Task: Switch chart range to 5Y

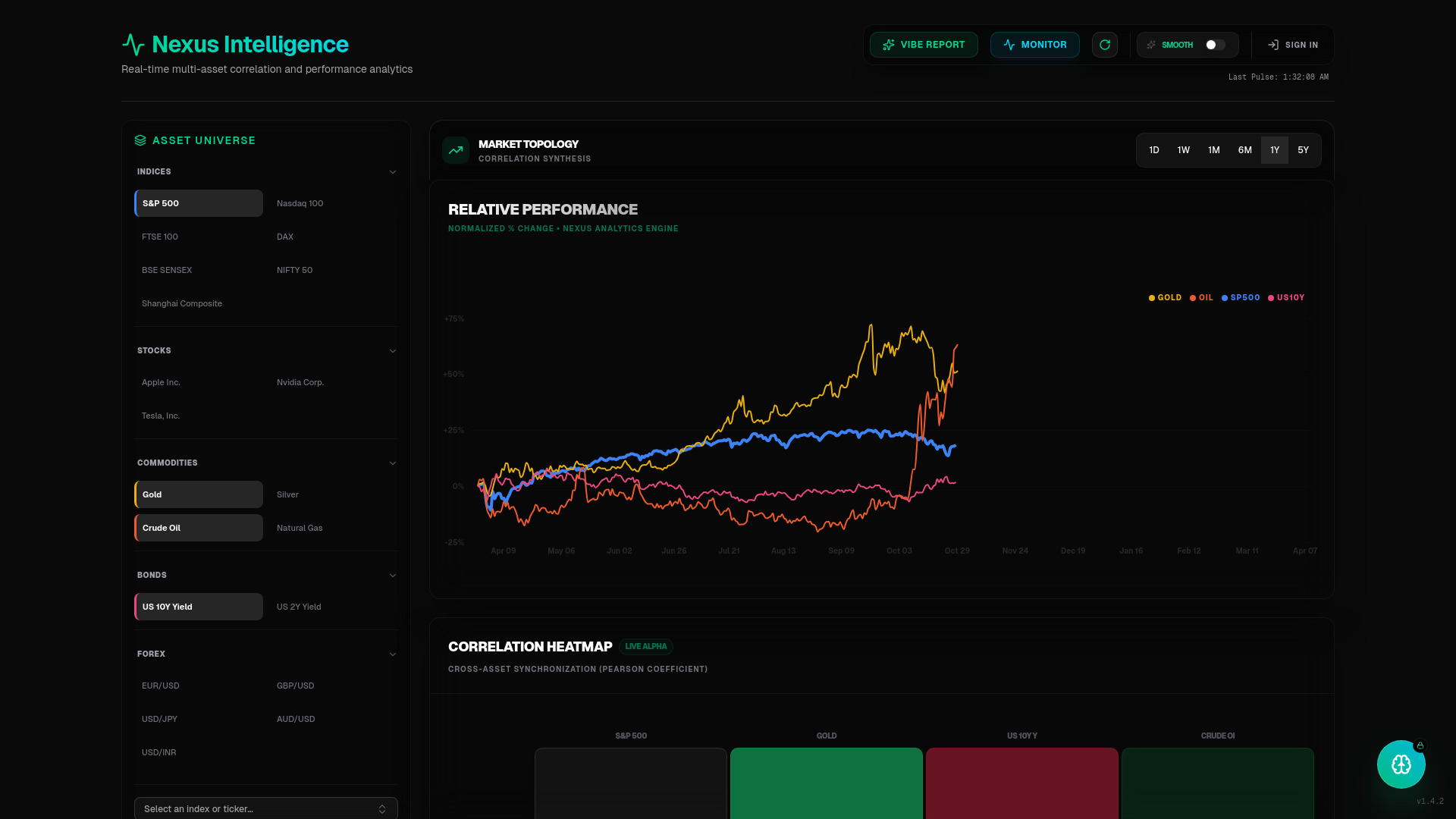Action: pos(1304,150)
